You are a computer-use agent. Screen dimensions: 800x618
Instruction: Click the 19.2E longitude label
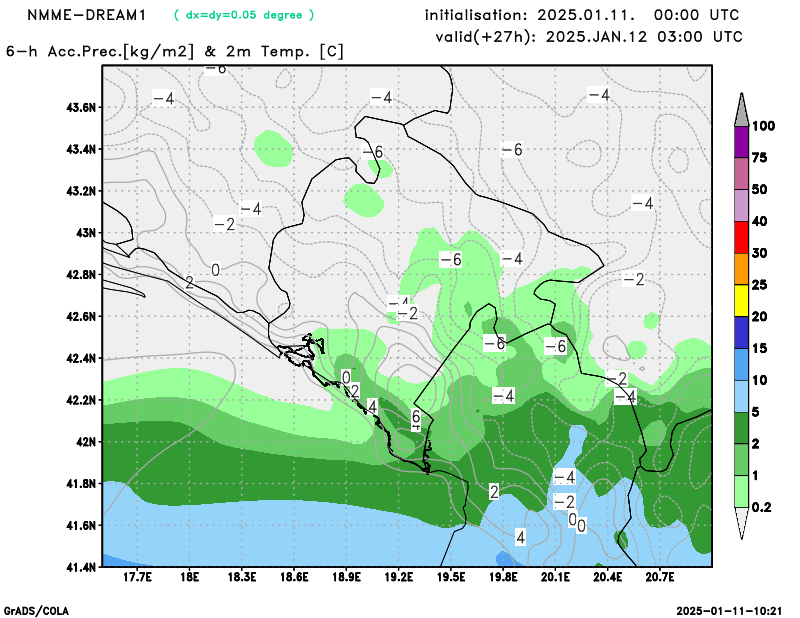coord(398,578)
